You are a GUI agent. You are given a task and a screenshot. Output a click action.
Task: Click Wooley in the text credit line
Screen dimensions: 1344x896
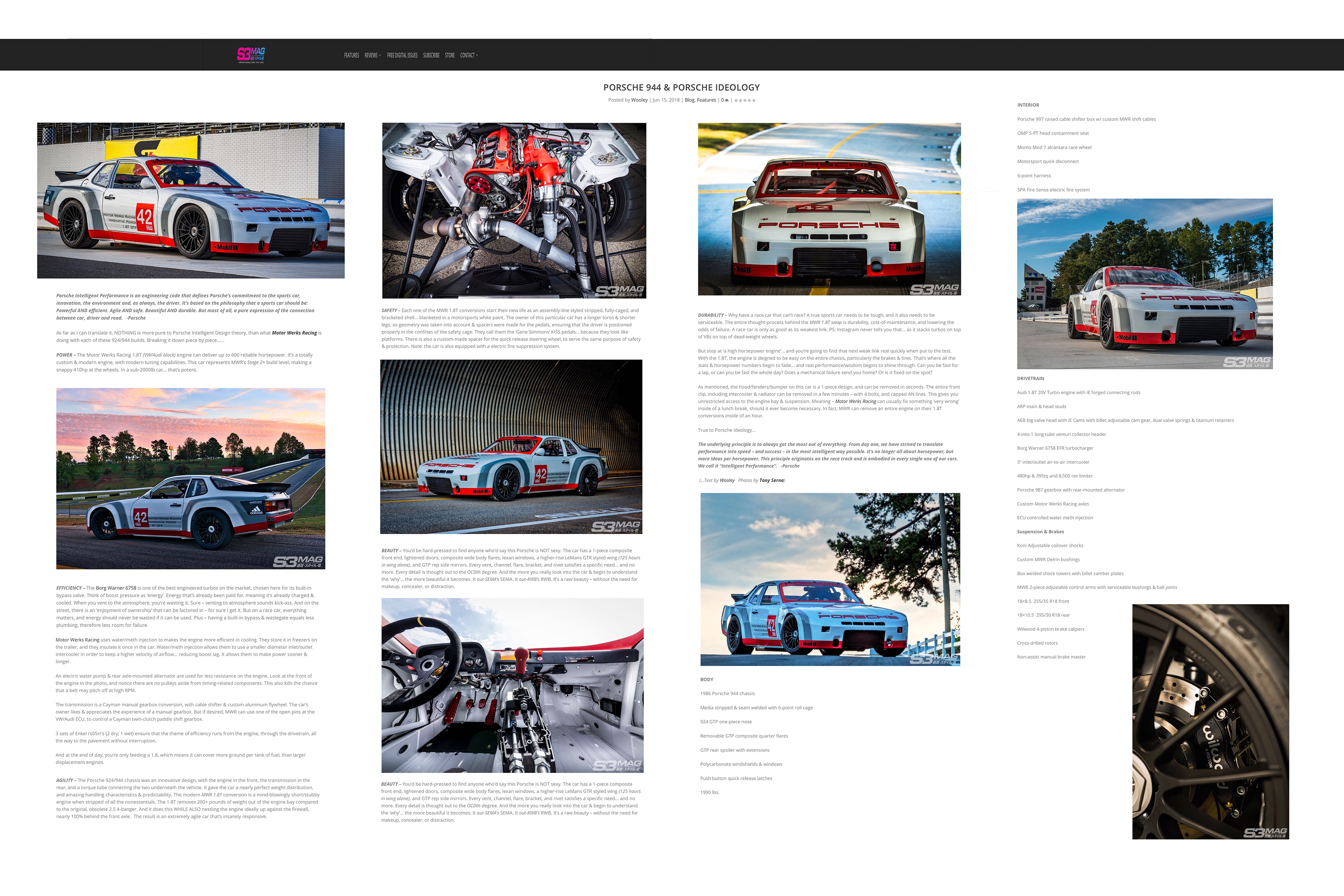(727, 481)
